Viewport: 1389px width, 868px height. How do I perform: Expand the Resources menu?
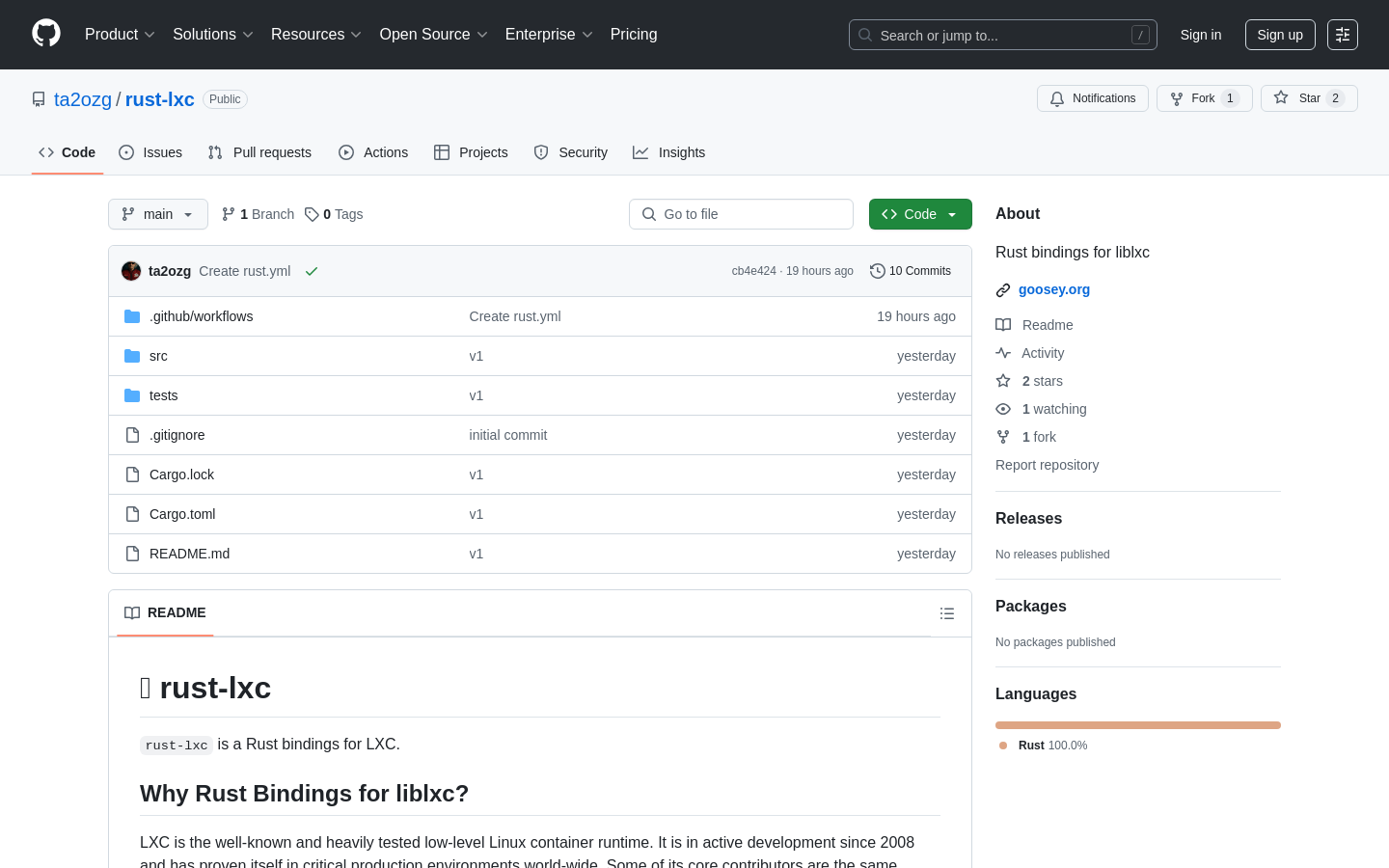pyautogui.click(x=316, y=35)
